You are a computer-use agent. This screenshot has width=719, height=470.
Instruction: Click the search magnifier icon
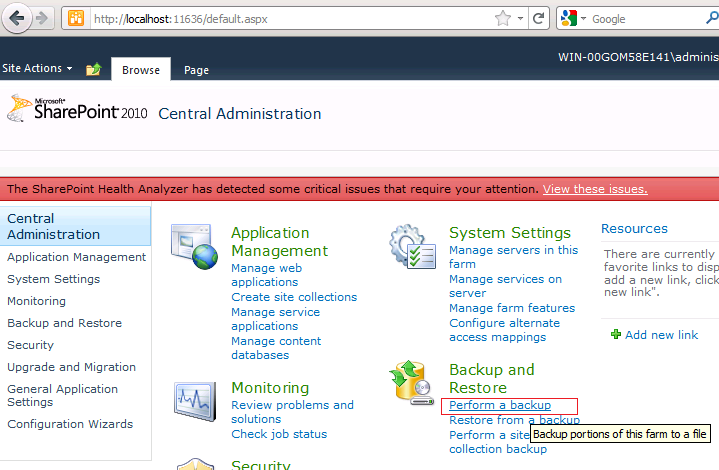pyautogui.click(x=712, y=18)
